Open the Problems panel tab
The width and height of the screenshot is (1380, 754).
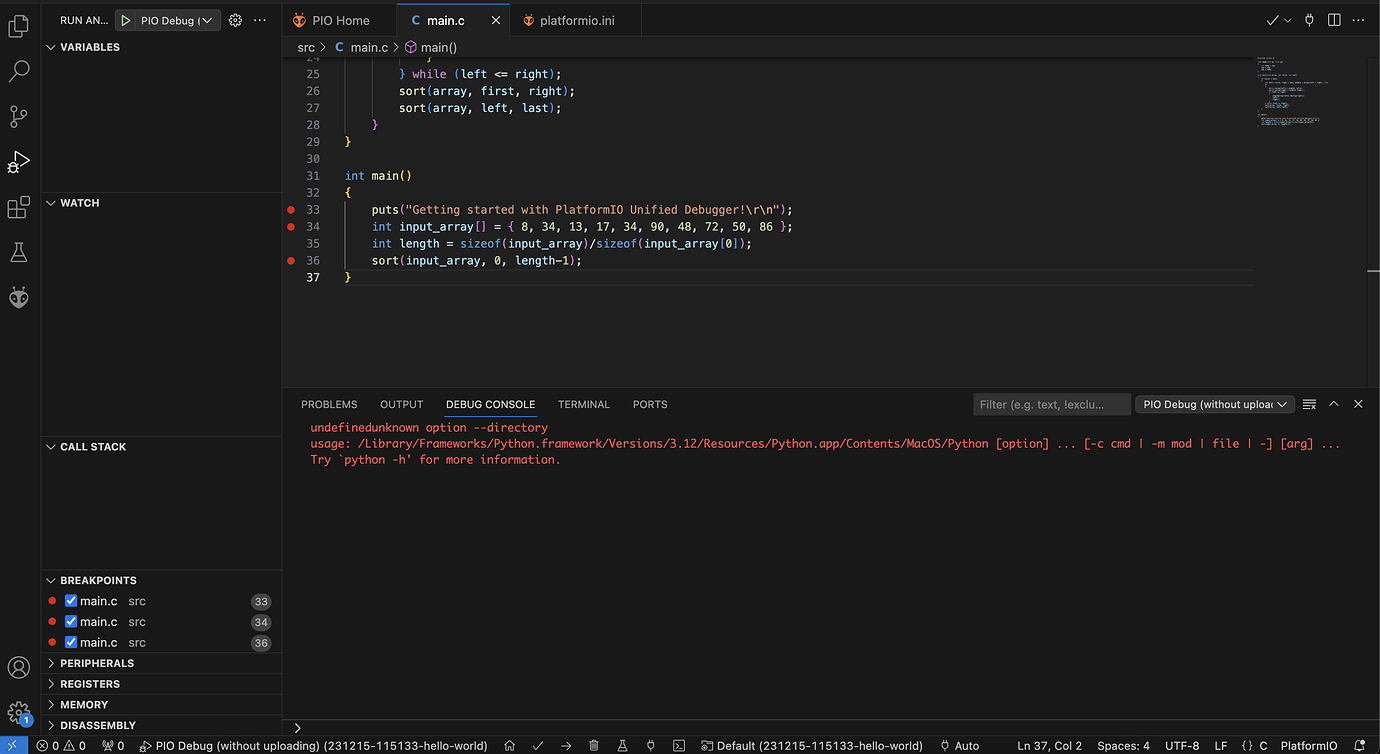click(x=329, y=404)
